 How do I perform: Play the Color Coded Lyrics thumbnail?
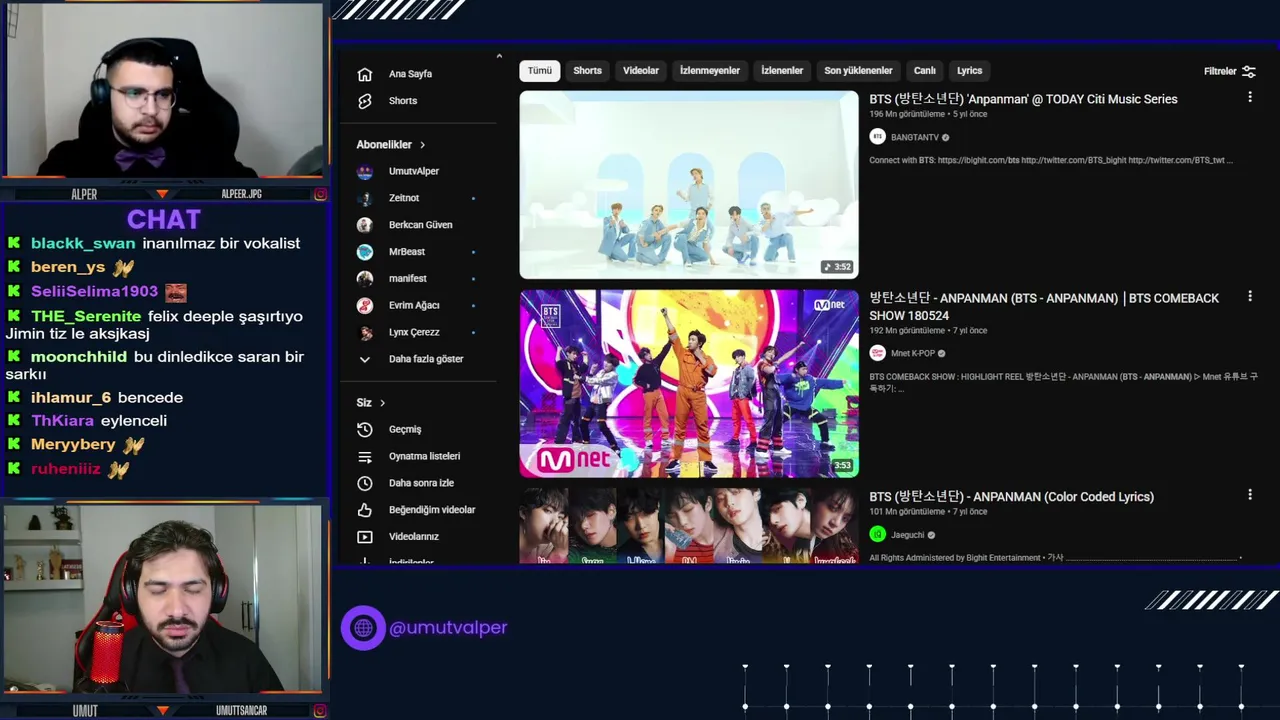tap(689, 526)
